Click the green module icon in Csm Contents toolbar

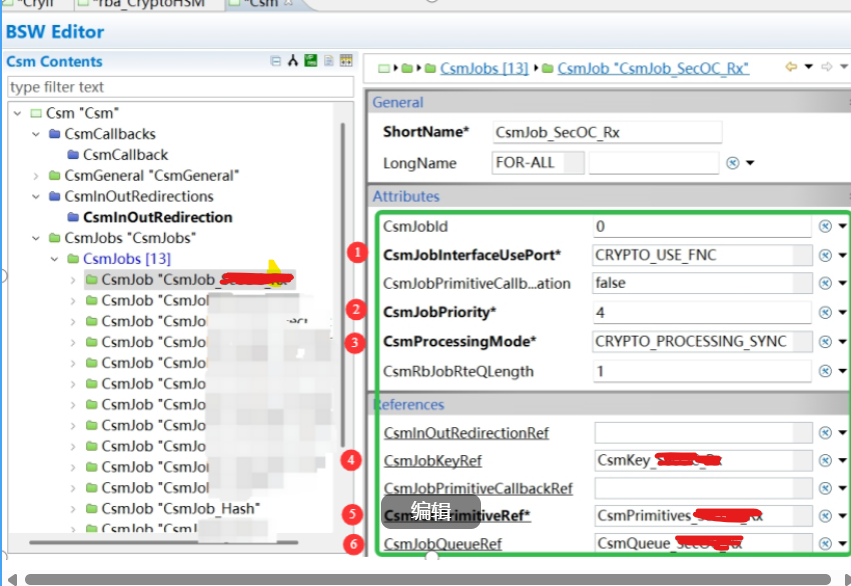coord(309,61)
